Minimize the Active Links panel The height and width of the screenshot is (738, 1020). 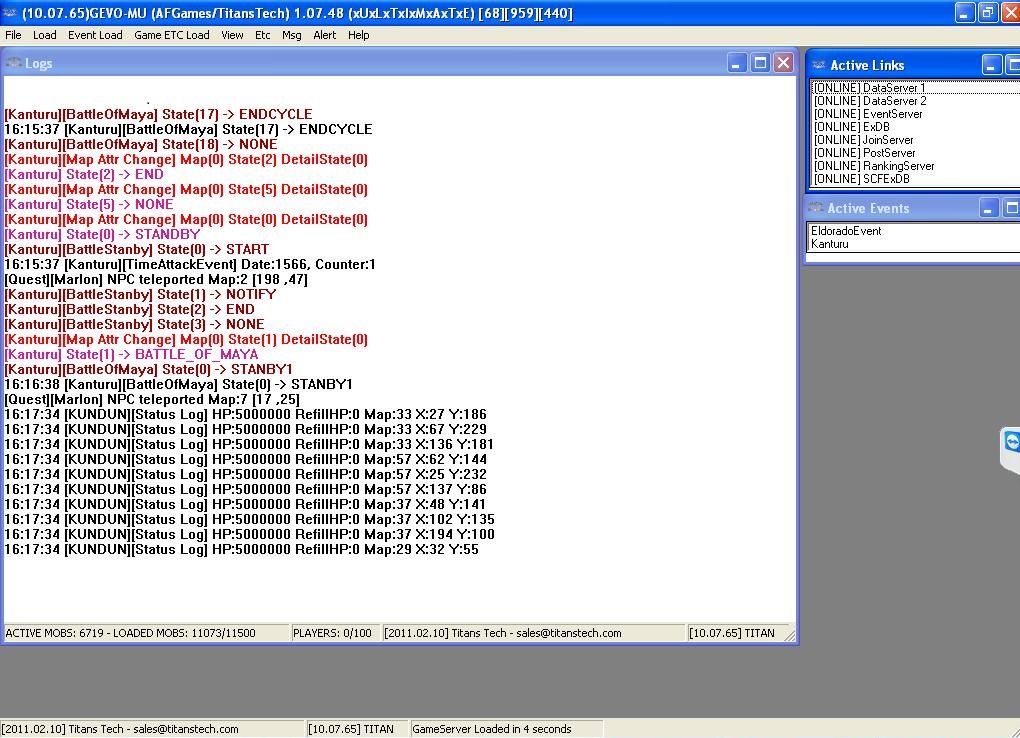[x=991, y=65]
